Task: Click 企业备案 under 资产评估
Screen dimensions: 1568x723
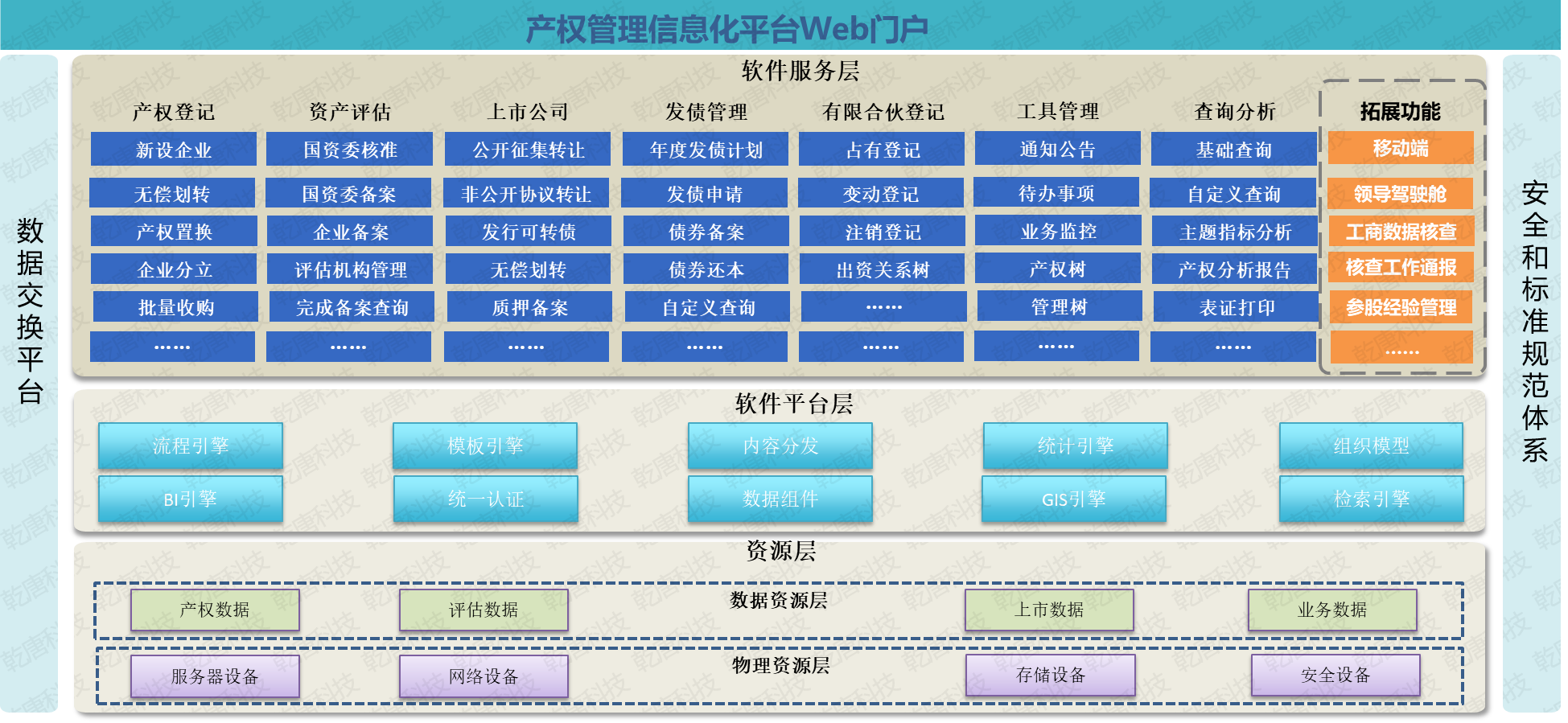Action: pos(350,232)
